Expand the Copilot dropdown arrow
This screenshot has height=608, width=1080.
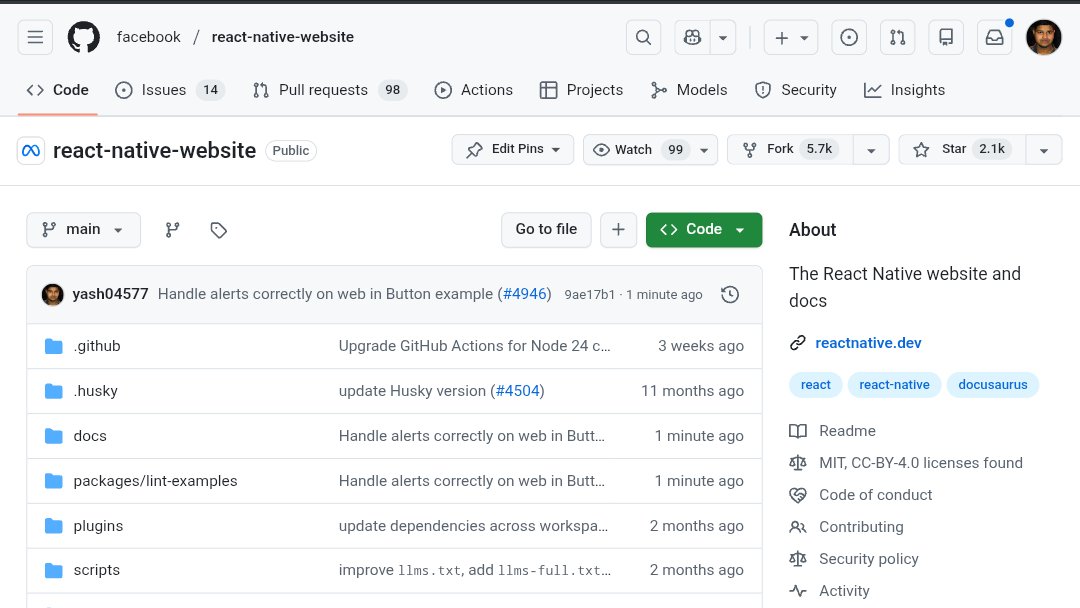[723, 37]
